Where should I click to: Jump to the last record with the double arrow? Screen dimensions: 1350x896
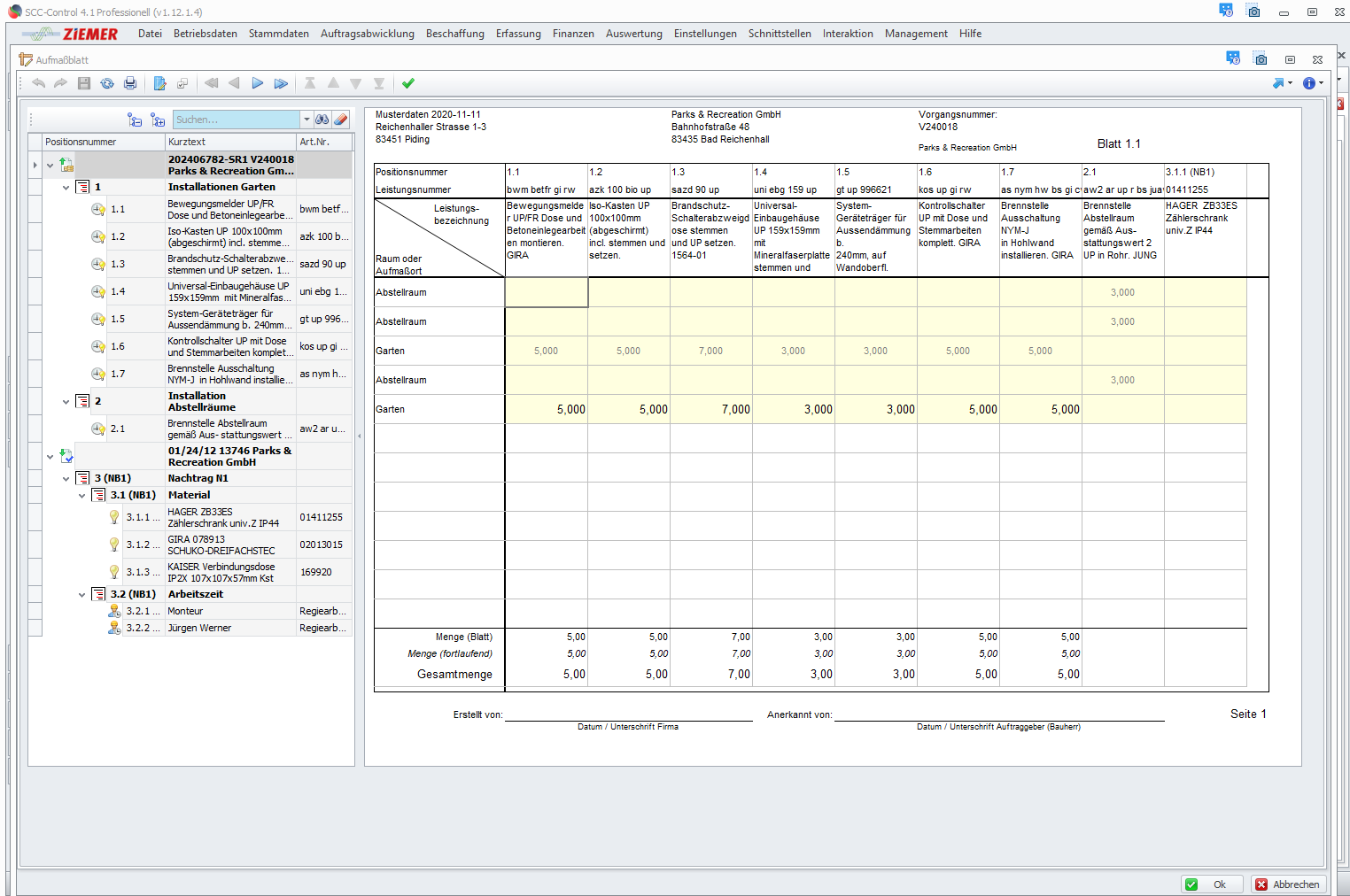coord(281,83)
